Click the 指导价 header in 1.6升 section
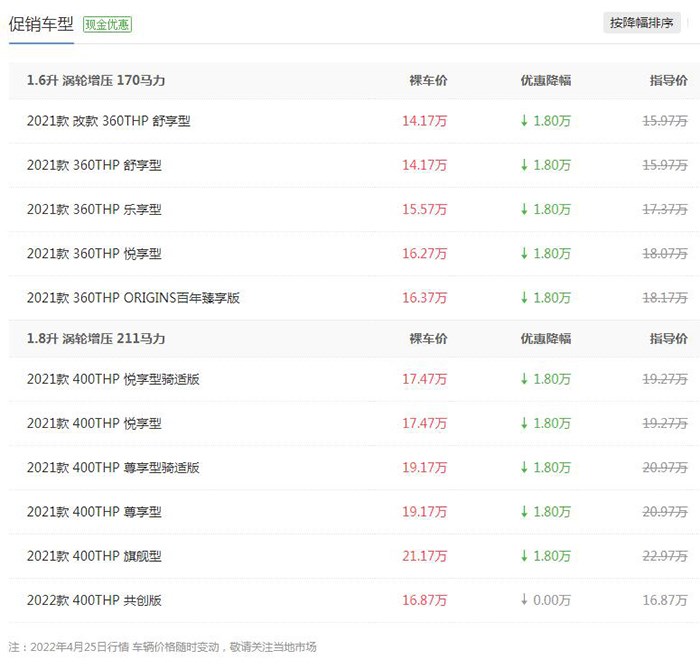 [x=669, y=80]
